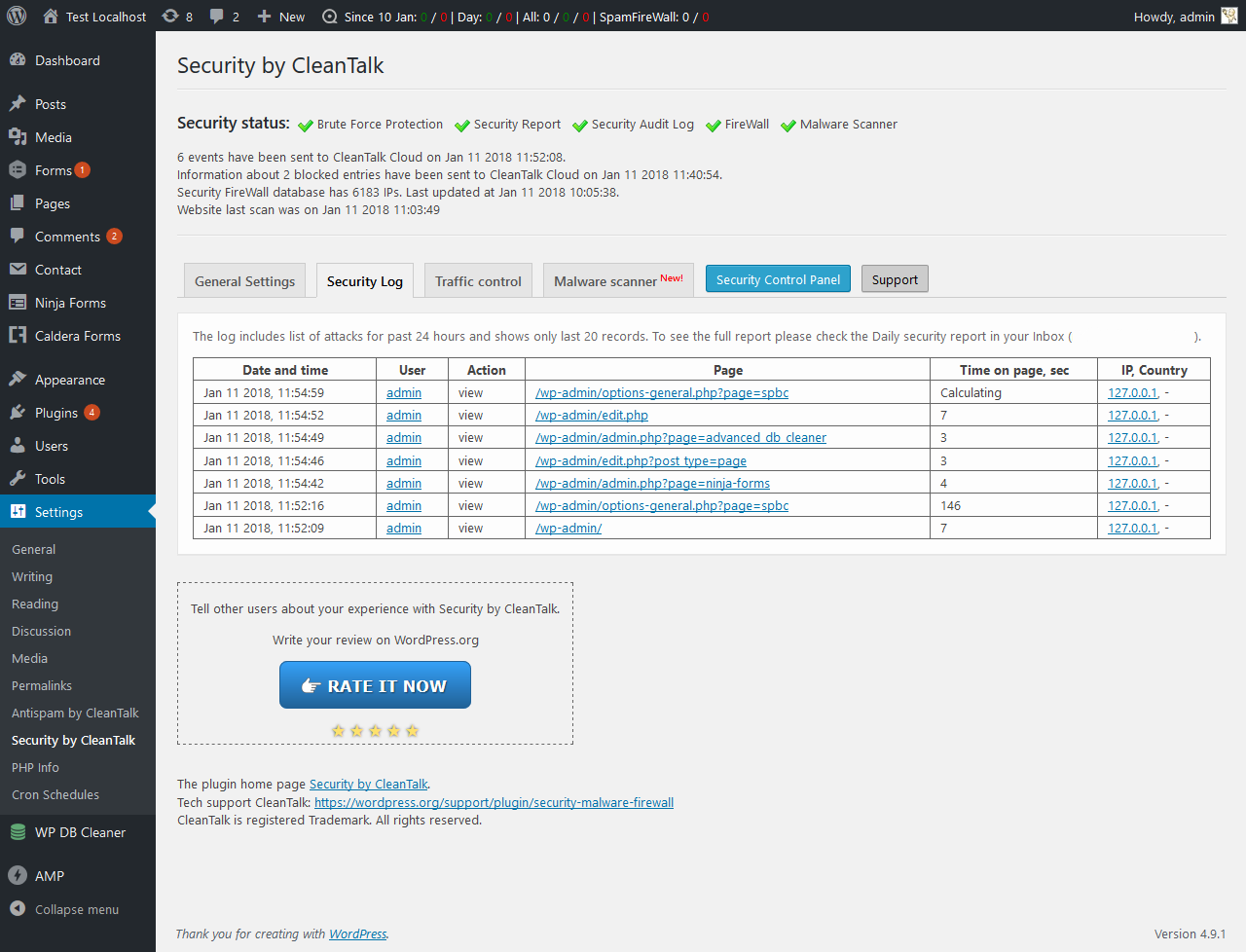
Task: Open the admin avatar thumbnail
Action: click(x=1229, y=17)
